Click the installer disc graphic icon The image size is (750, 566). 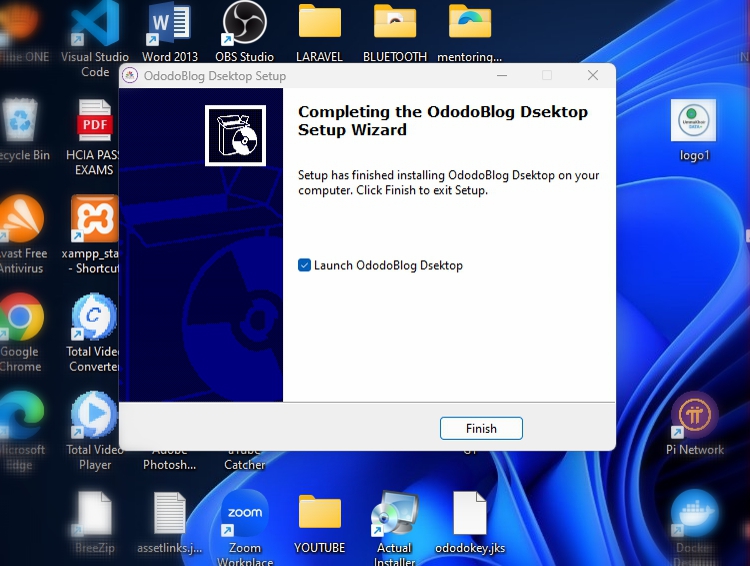point(235,135)
